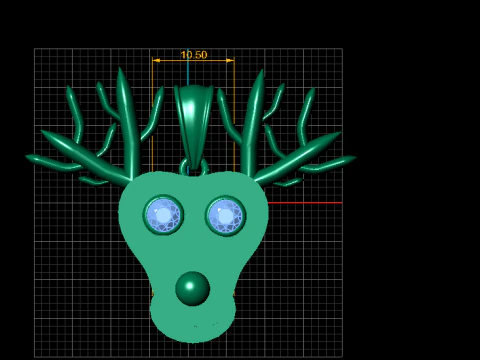Select the left blue gemstone eye
This screenshot has height=360, width=480.
pyautogui.click(x=163, y=215)
